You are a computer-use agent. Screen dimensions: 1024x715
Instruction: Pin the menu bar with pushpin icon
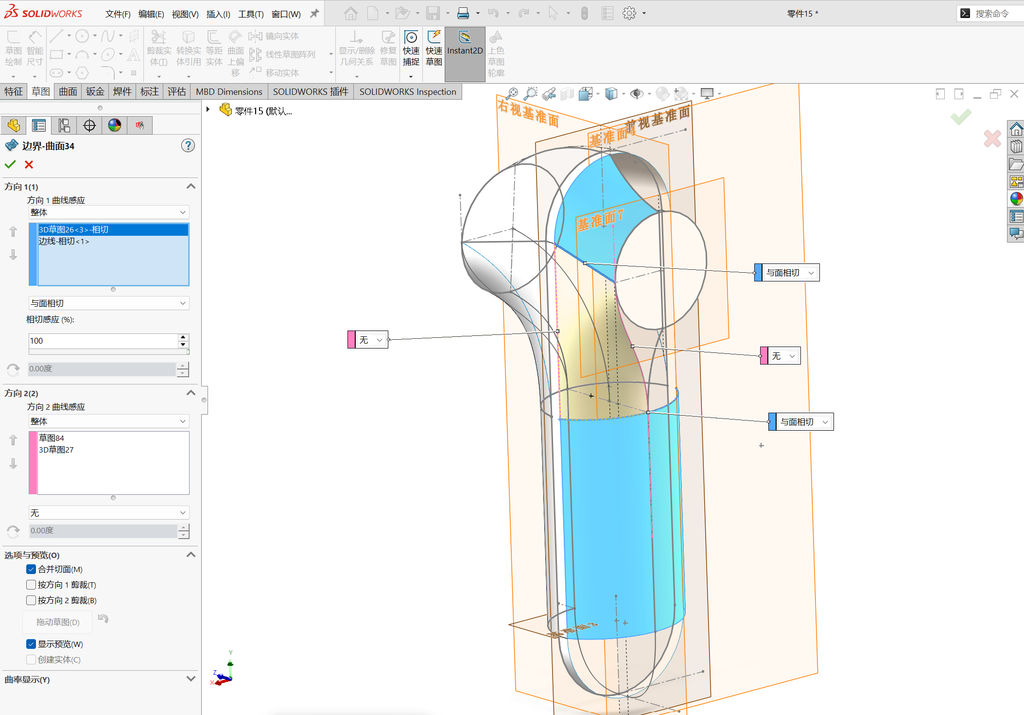(314, 13)
